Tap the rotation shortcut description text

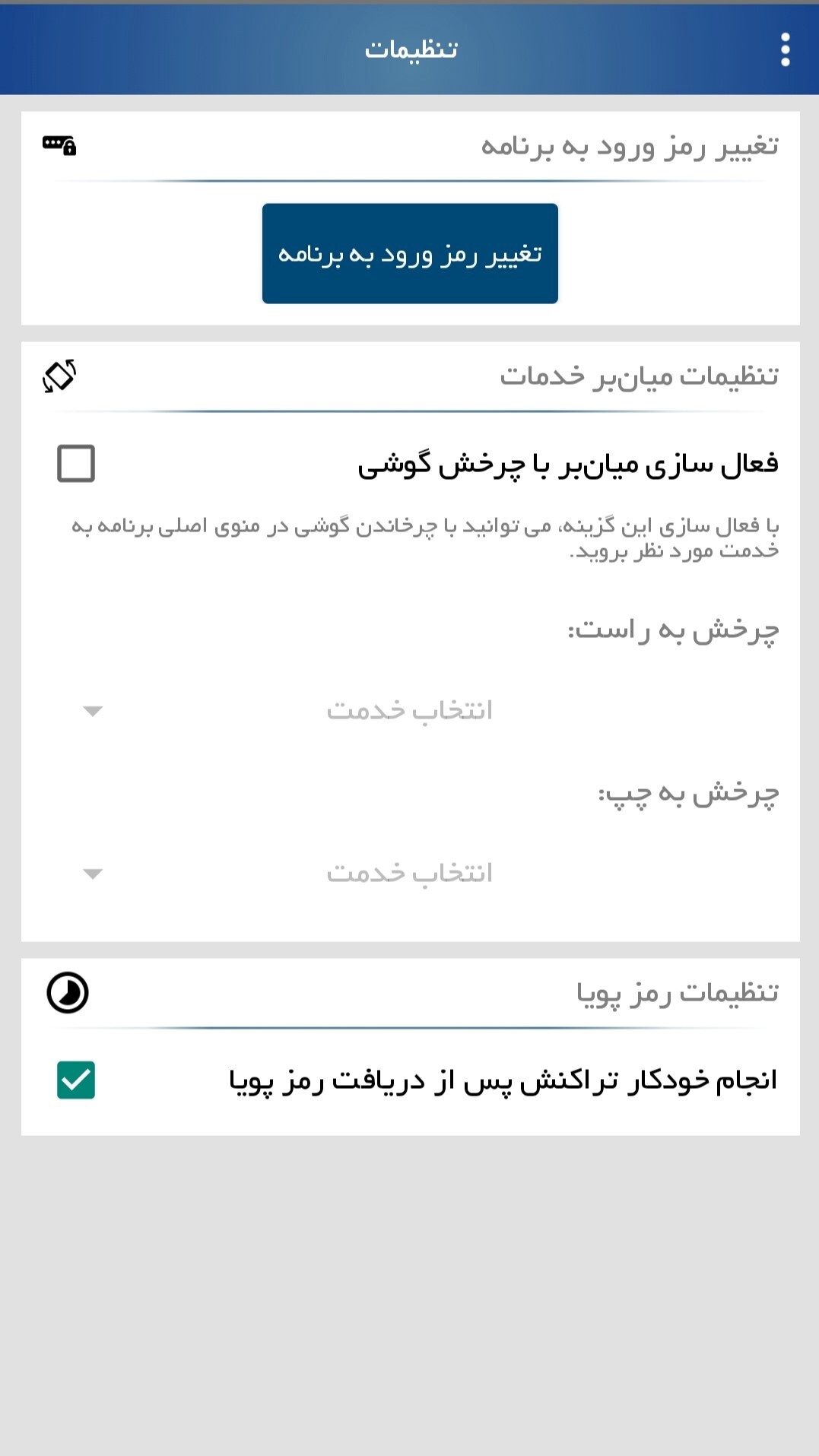(425, 538)
